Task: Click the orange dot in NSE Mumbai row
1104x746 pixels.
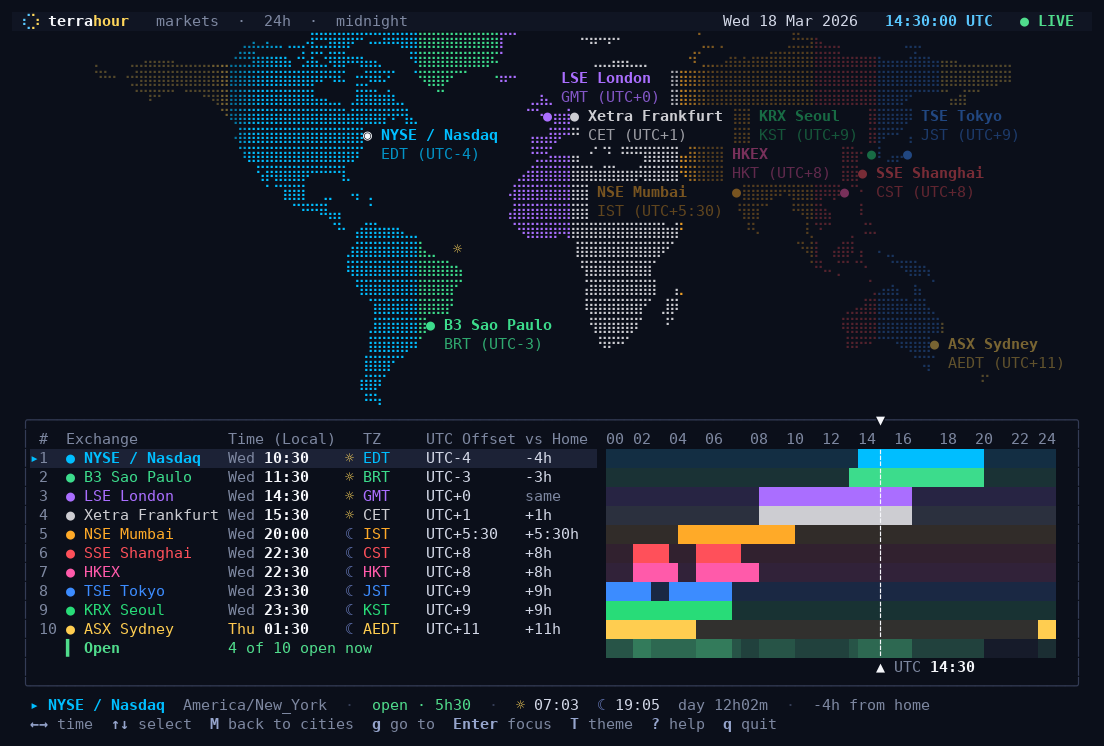Action: (x=70, y=535)
